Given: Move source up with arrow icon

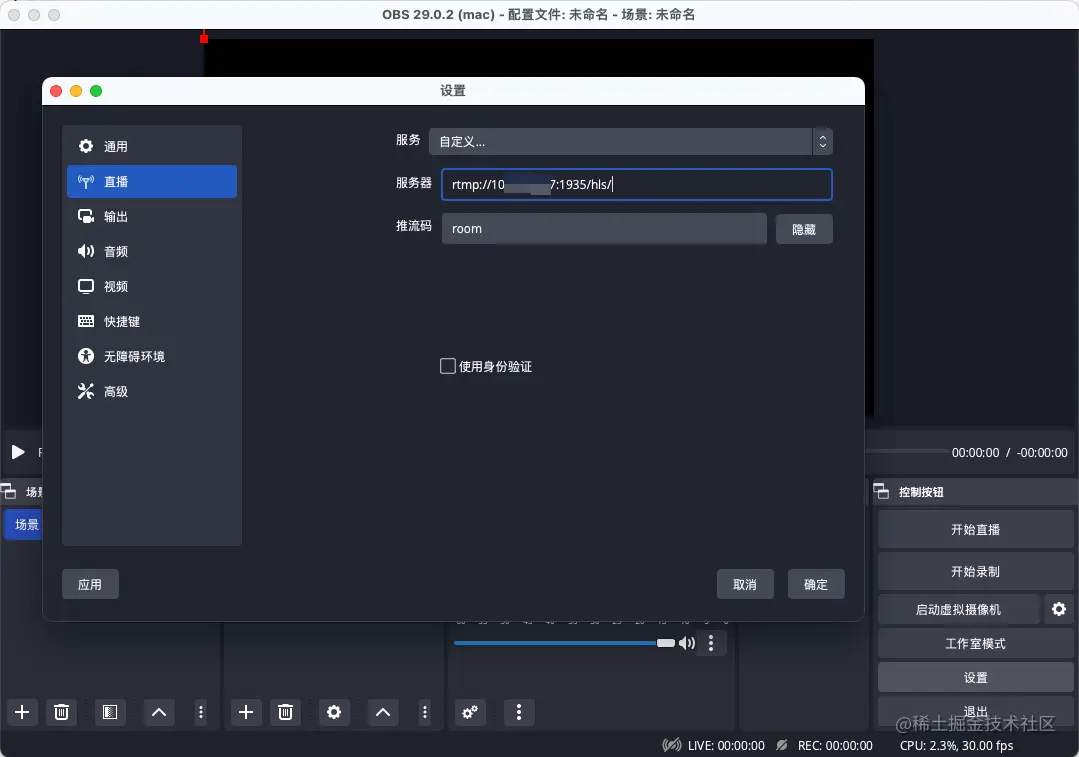Looking at the screenshot, I should [x=383, y=712].
